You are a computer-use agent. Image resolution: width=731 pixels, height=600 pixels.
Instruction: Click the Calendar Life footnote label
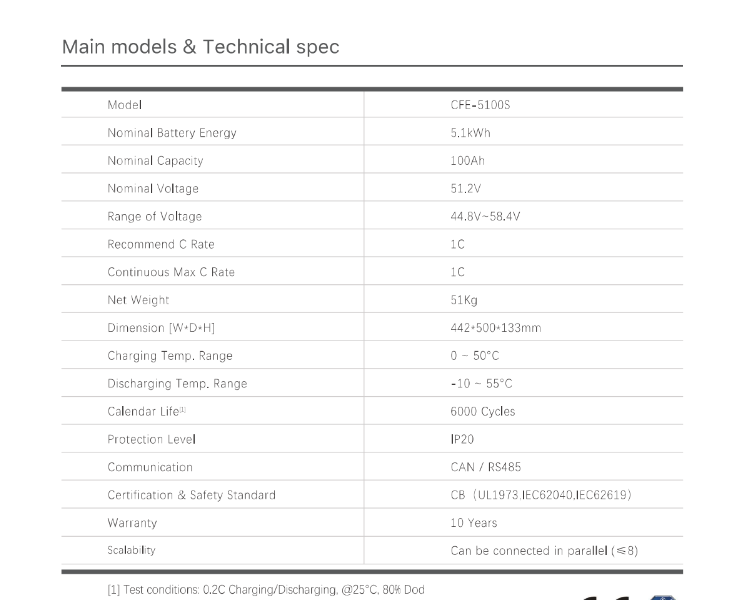pyautogui.click(x=147, y=411)
